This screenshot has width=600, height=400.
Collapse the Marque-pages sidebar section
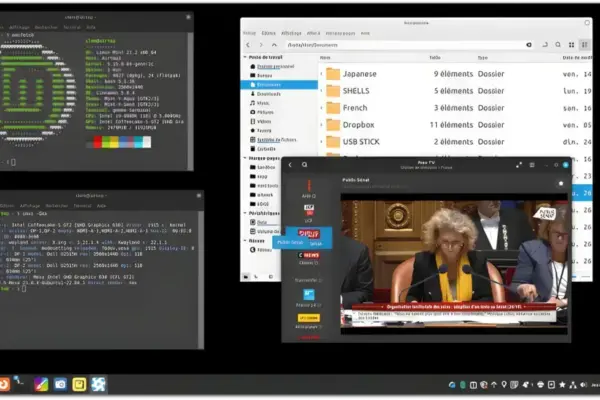[245, 158]
